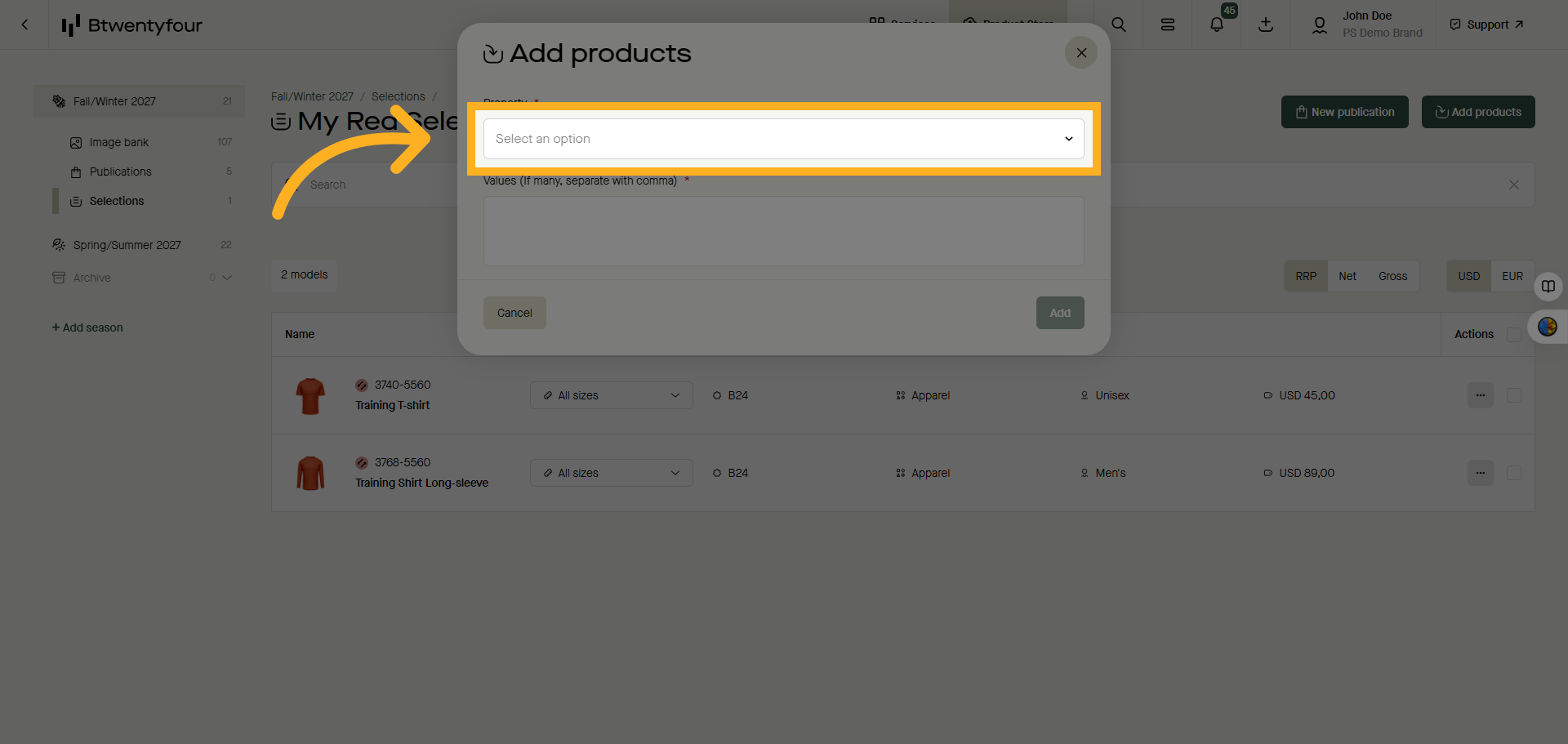Tick the checkbox for Training Shirt Long-sleeve
1568x744 pixels.
point(1513,473)
